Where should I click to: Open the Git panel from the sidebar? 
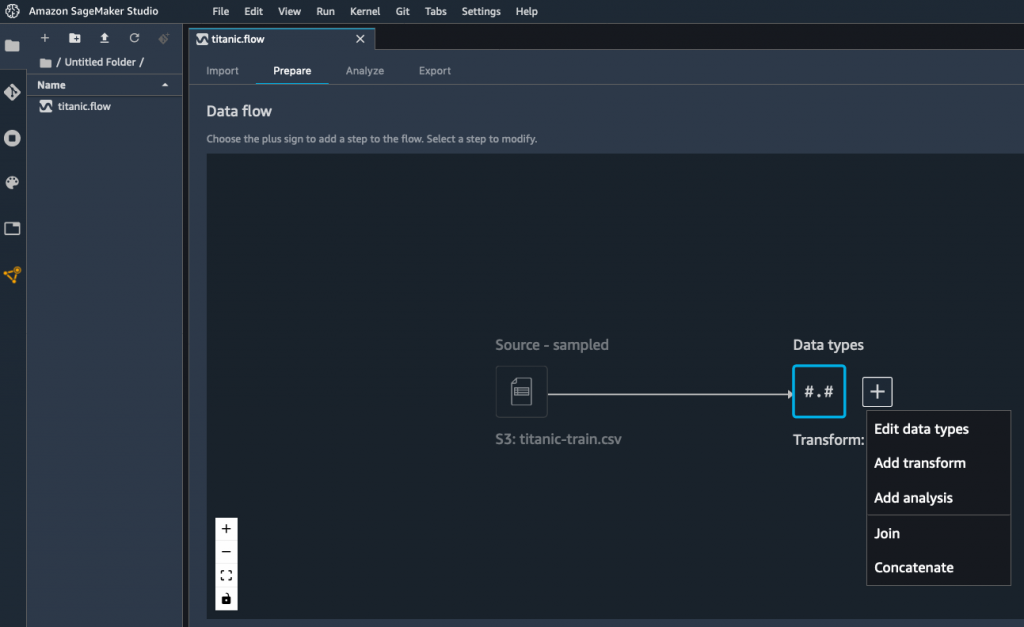12,91
